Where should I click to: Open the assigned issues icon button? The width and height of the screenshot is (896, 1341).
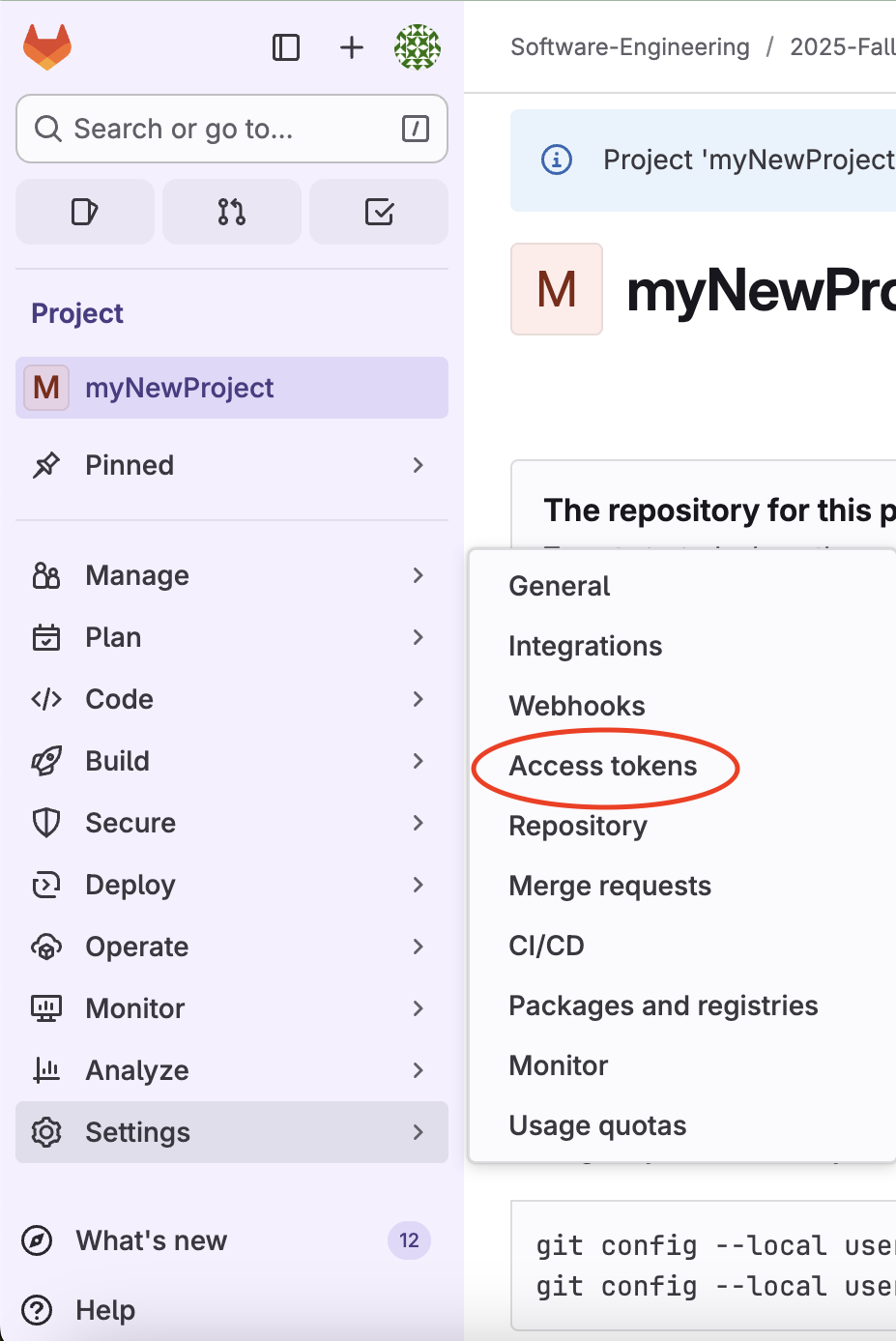85,212
